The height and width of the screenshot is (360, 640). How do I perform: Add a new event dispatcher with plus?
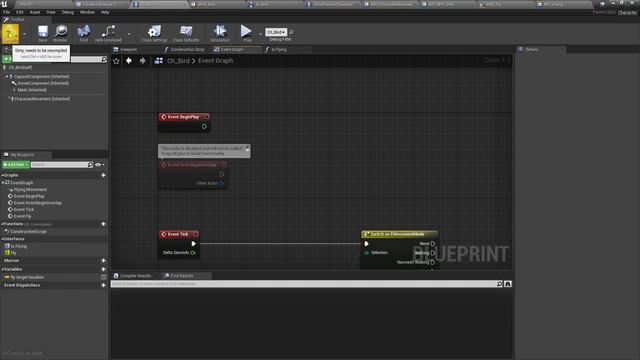pos(103,285)
